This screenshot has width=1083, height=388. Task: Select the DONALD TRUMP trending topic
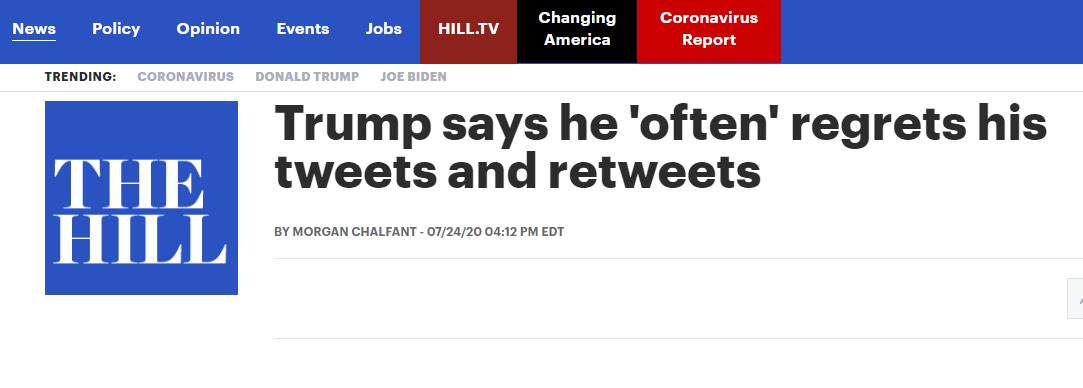[x=307, y=77]
